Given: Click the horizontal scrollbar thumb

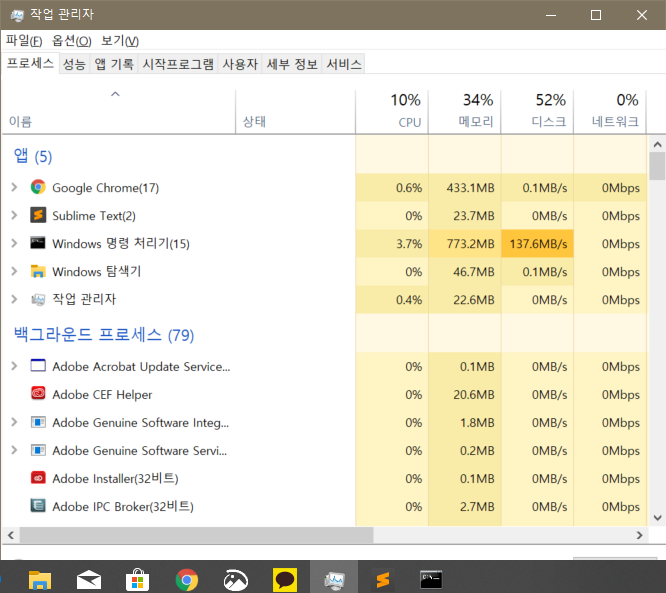Looking at the screenshot, I should point(196,535).
